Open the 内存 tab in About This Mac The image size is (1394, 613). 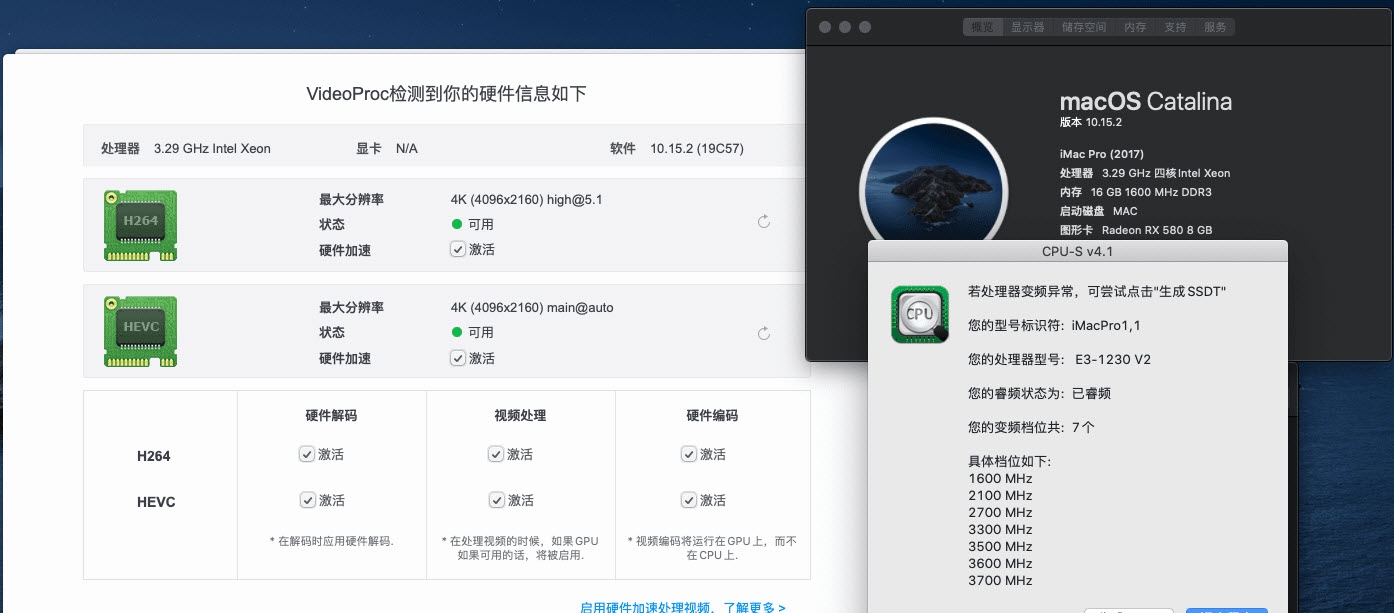tap(1135, 27)
